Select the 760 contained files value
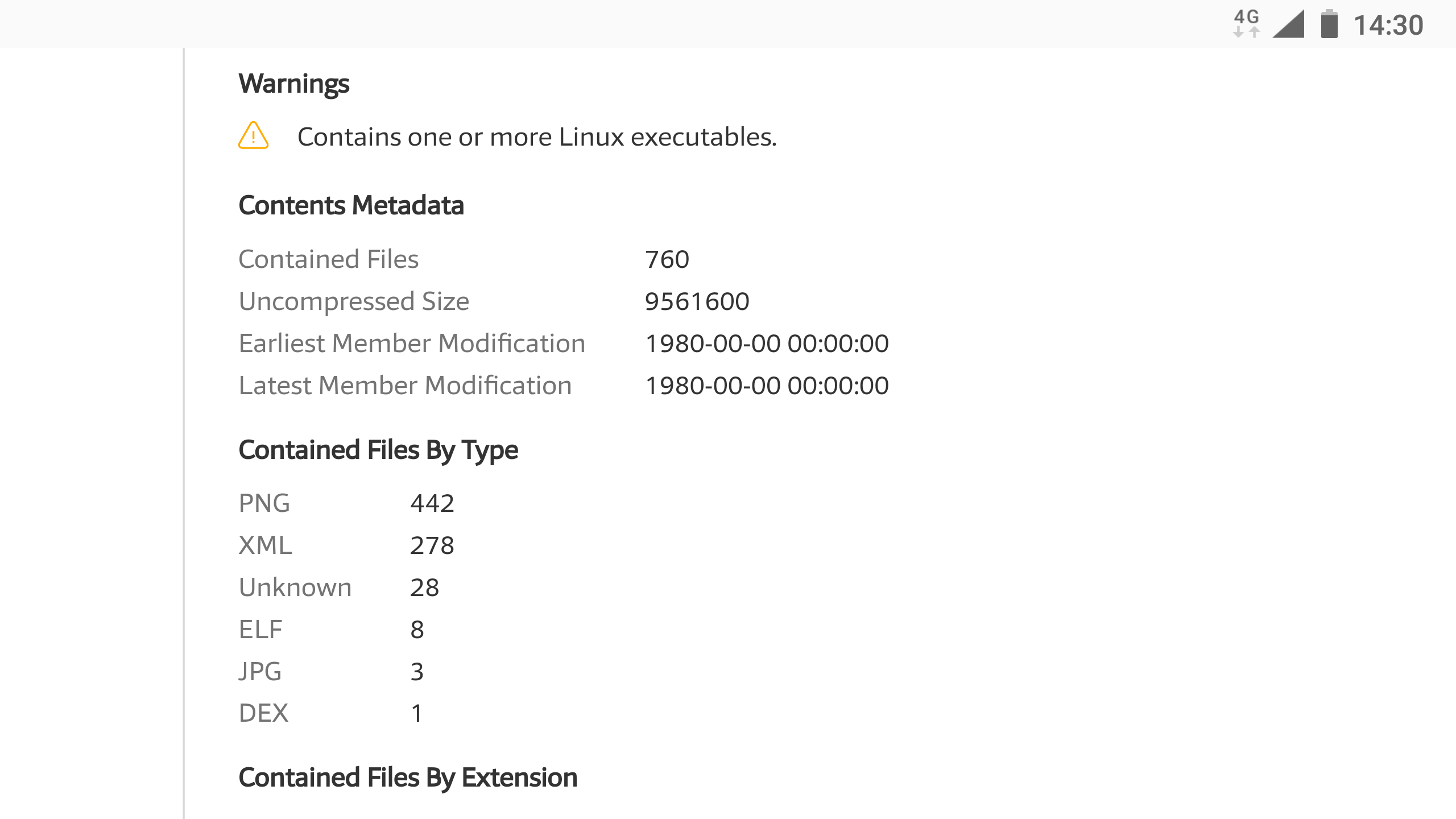Viewport: 1456px width, 819px height. coord(667,260)
